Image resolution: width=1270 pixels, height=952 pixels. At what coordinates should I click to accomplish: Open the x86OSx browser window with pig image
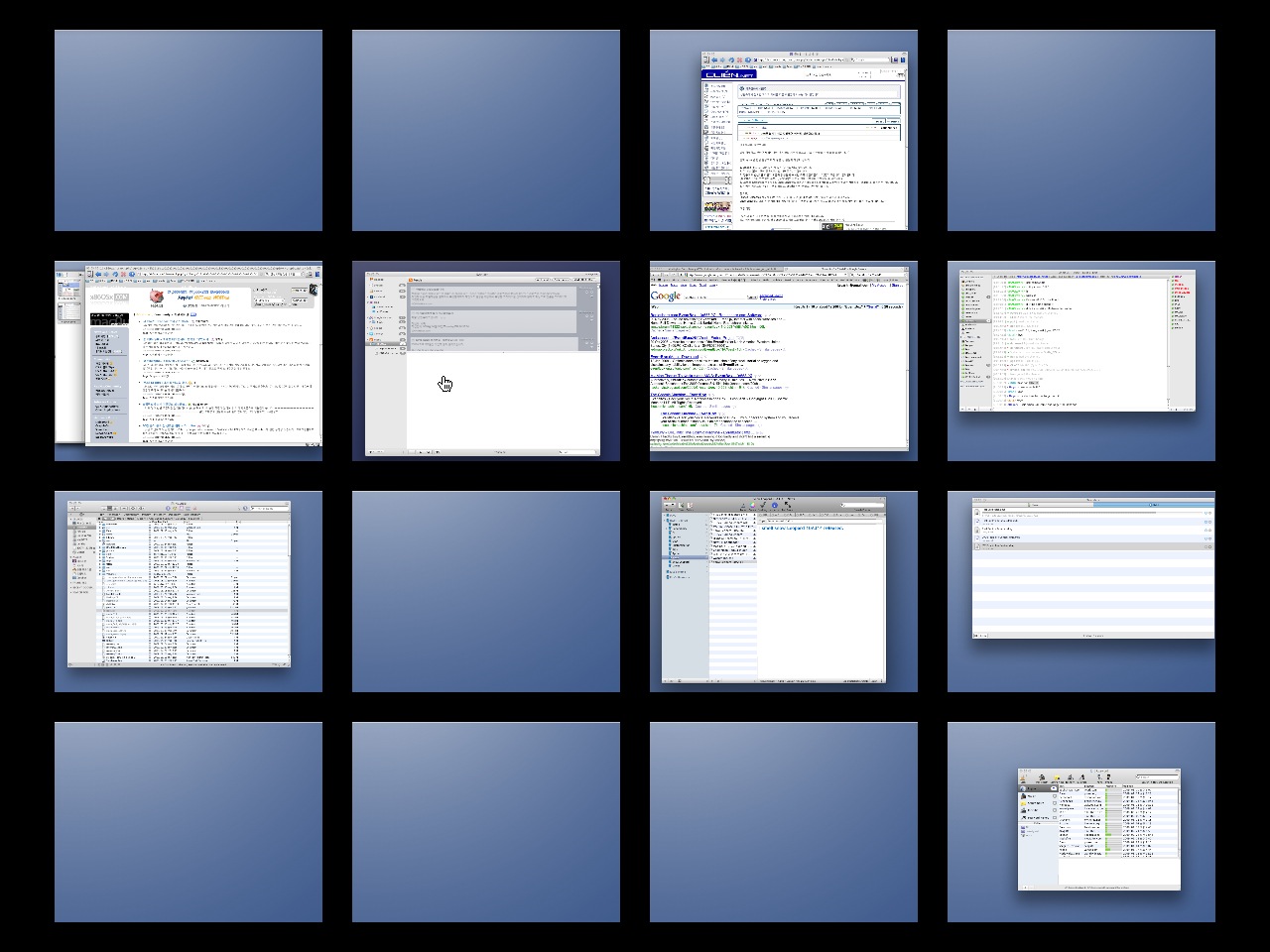point(203,354)
